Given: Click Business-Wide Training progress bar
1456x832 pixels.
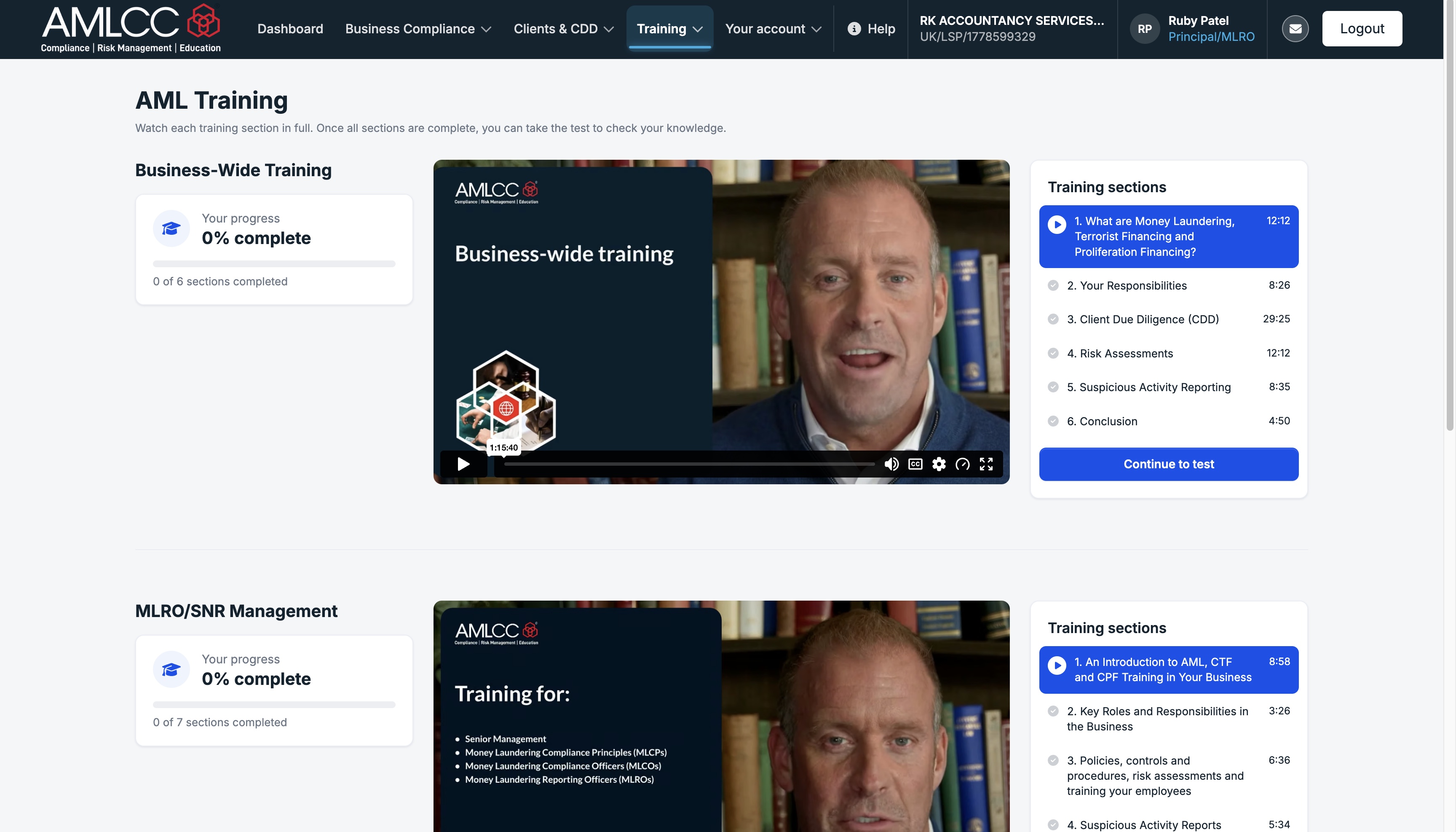Looking at the screenshot, I should pos(273,264).
